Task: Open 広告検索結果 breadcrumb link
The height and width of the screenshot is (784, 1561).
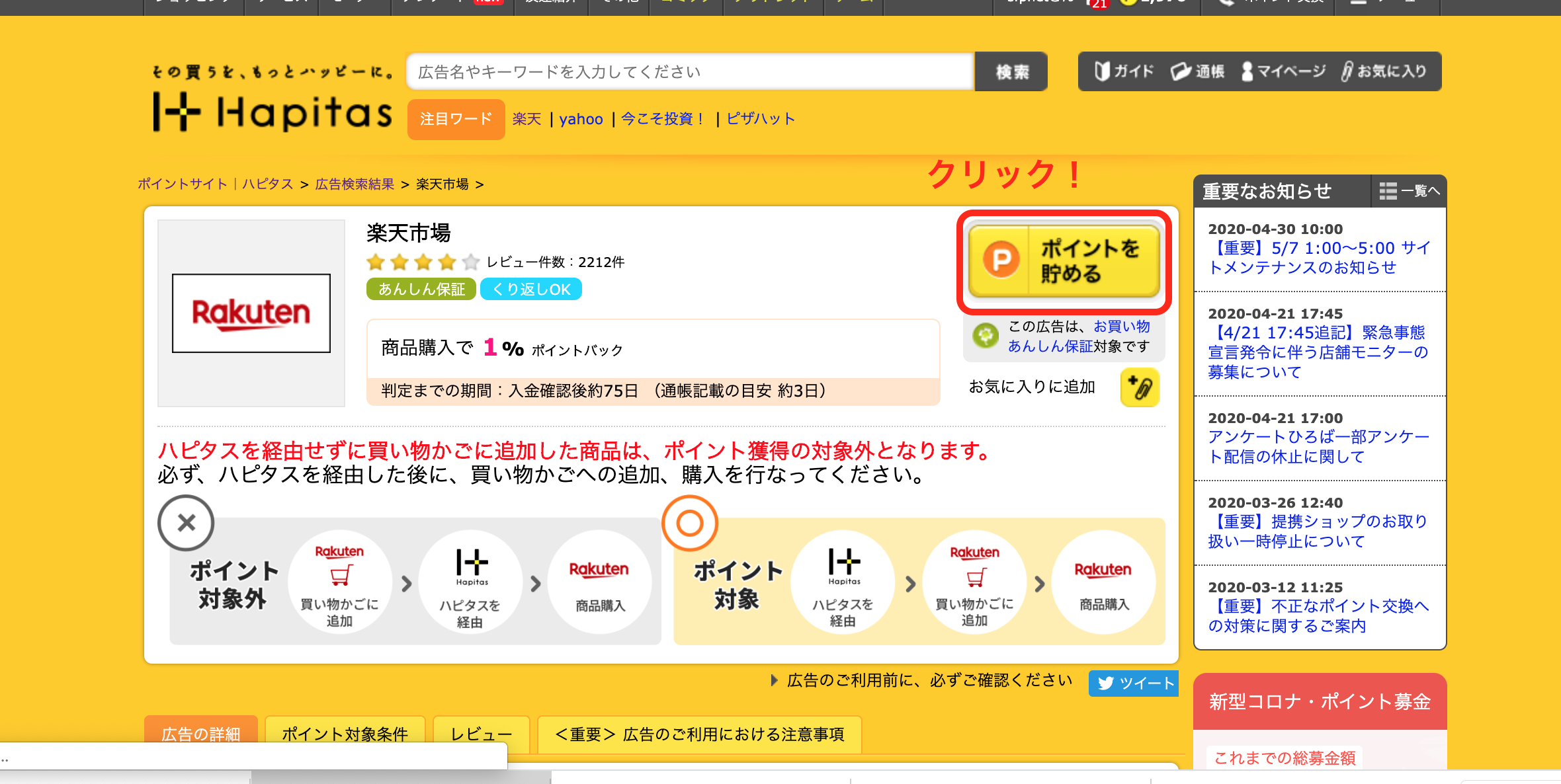Action: click(355, 184)
